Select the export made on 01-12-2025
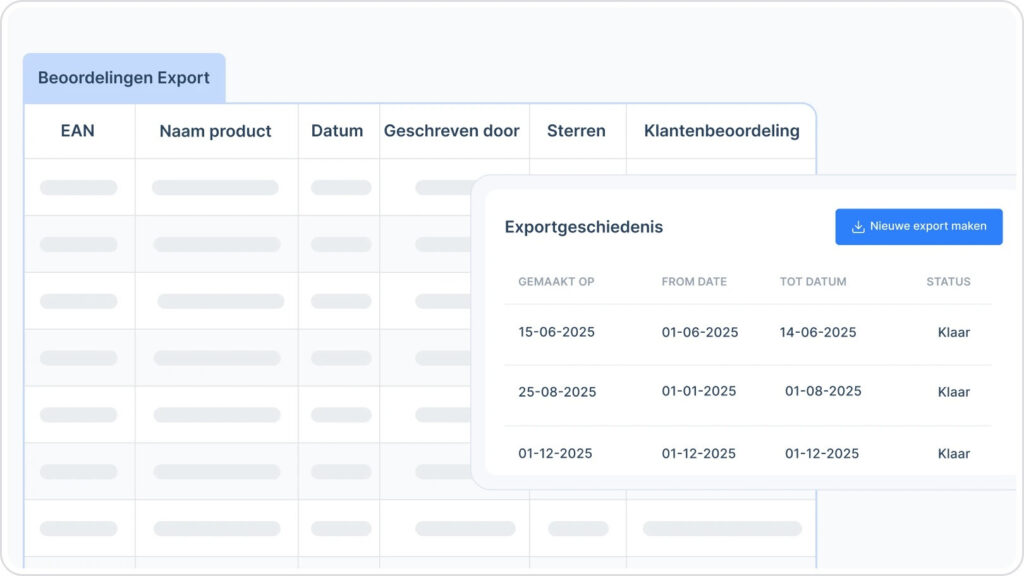The image size is (1024, 576). pos(555,453)
